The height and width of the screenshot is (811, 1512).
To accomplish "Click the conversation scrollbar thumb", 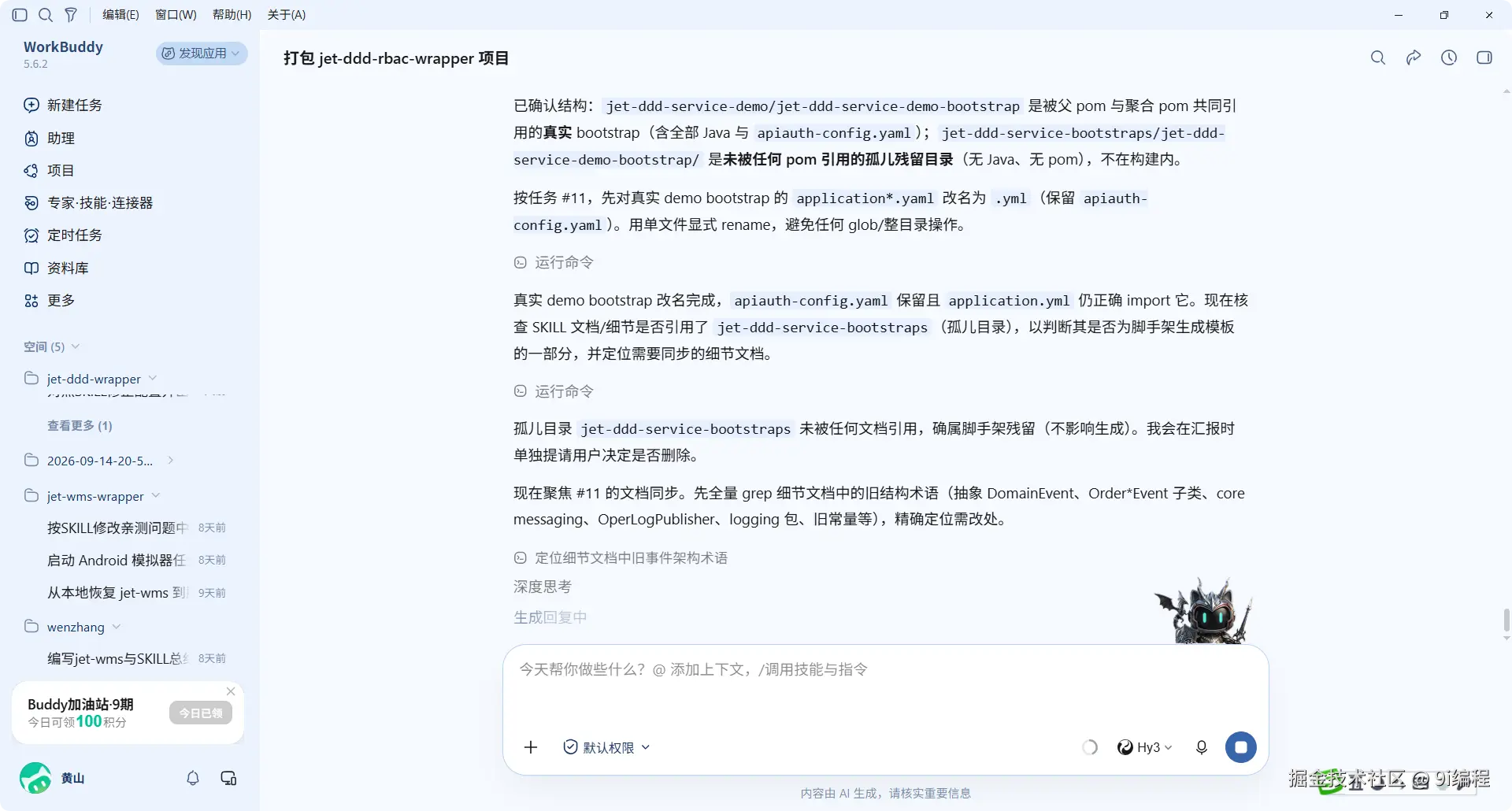I will click(x=1506, y=620).
